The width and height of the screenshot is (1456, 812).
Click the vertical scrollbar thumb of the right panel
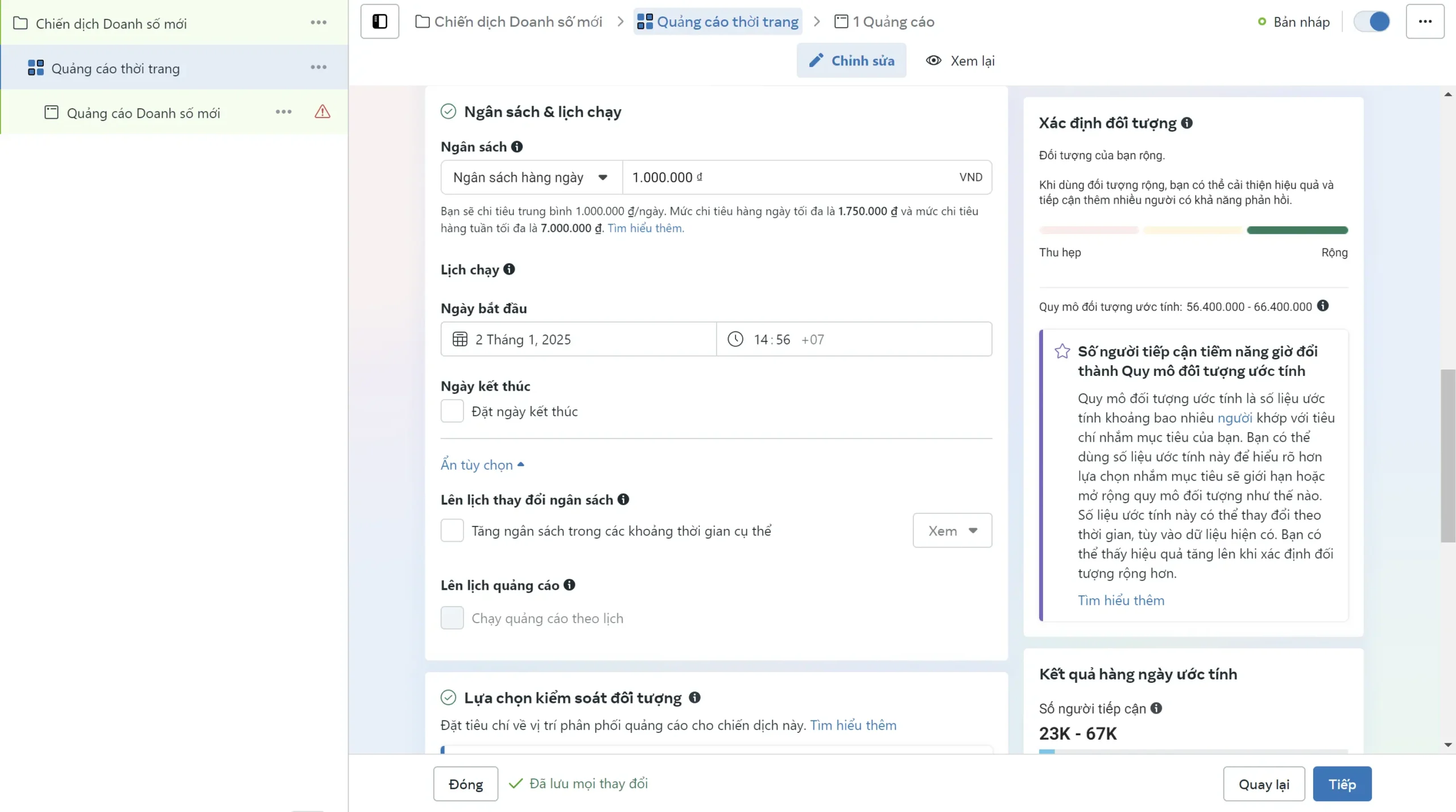(x=1447, y=456)
